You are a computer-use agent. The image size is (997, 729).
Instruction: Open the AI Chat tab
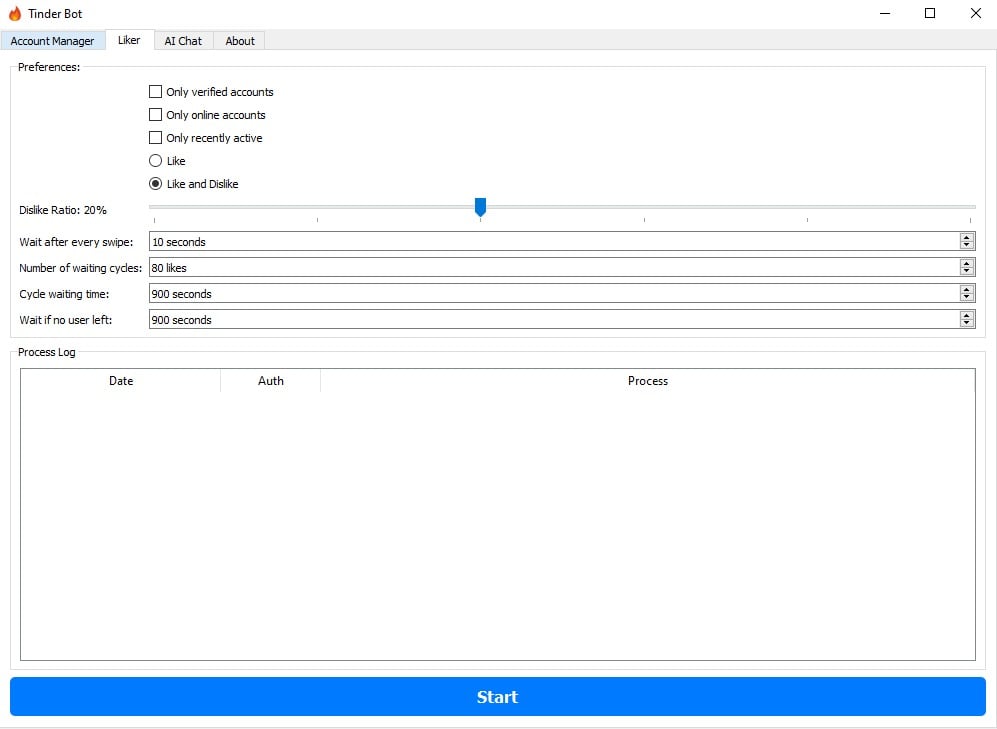pyautogui.click(x=183, y=41)
